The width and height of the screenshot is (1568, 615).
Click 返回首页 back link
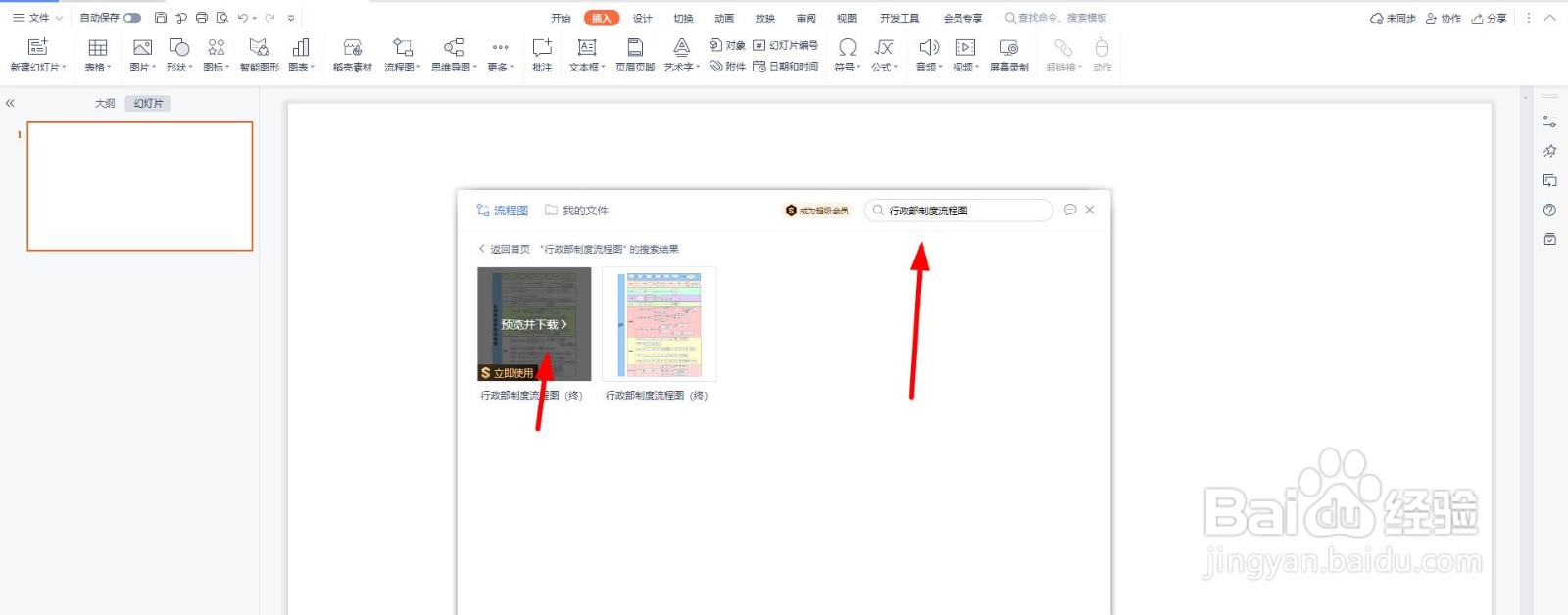[x=505, y=249]
